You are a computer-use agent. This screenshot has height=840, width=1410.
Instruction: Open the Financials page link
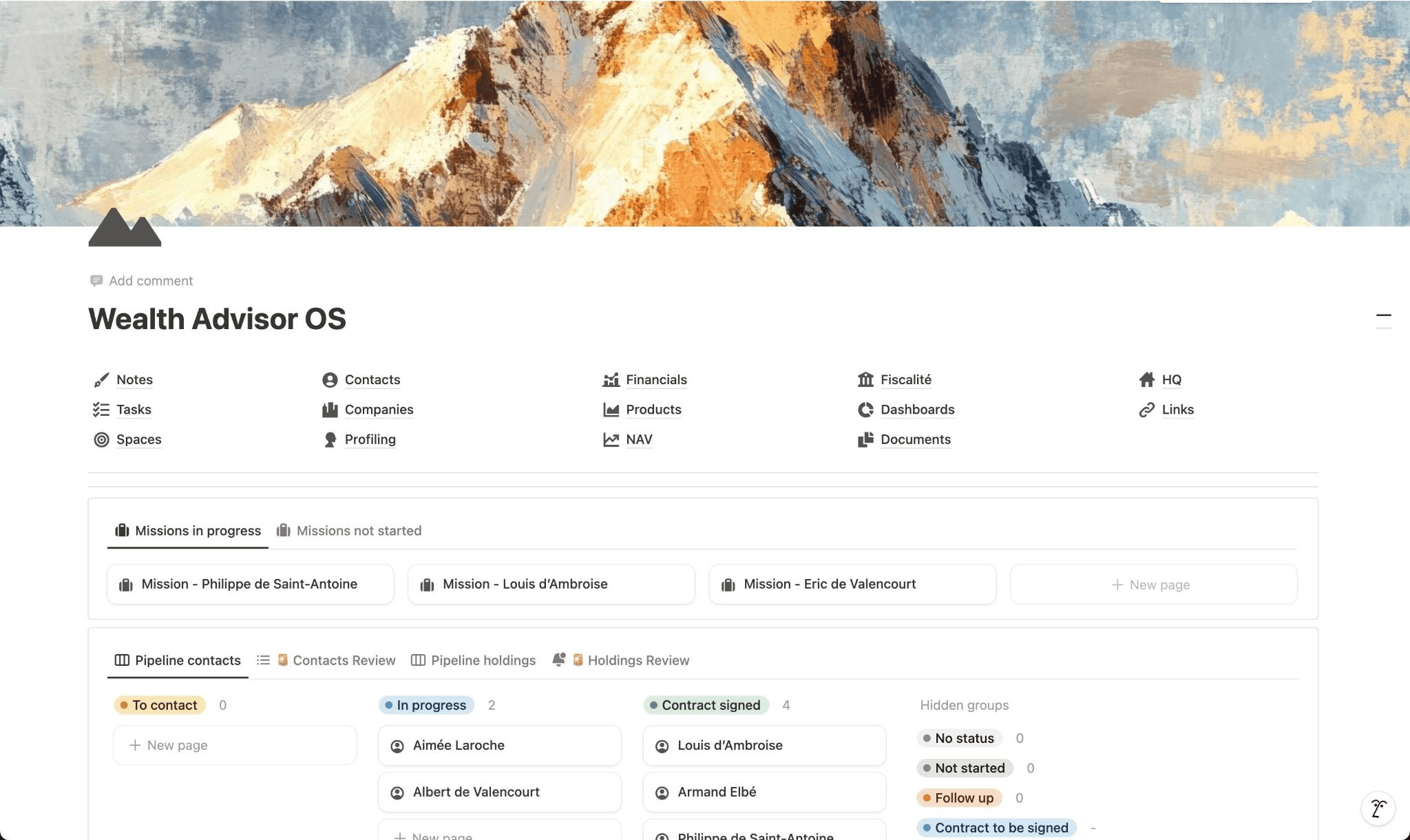tap(656, 380)
